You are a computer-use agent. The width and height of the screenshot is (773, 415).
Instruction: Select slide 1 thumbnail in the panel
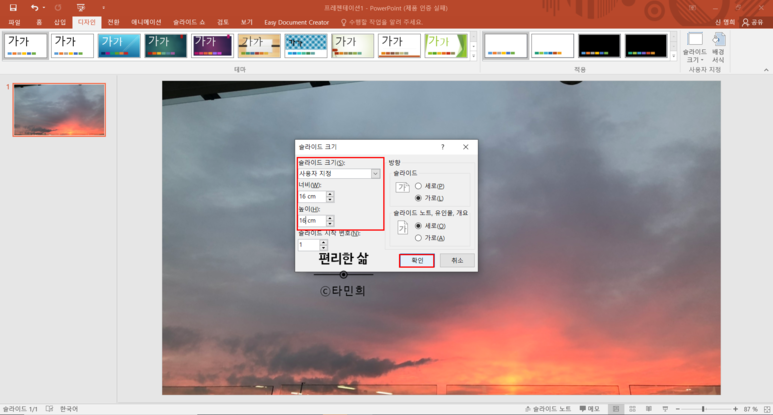pyautogui.click(x=59, y=109)
